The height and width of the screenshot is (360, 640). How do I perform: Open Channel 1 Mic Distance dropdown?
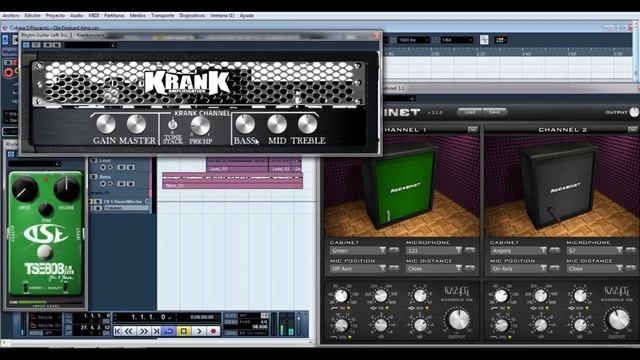click(434, 269)
